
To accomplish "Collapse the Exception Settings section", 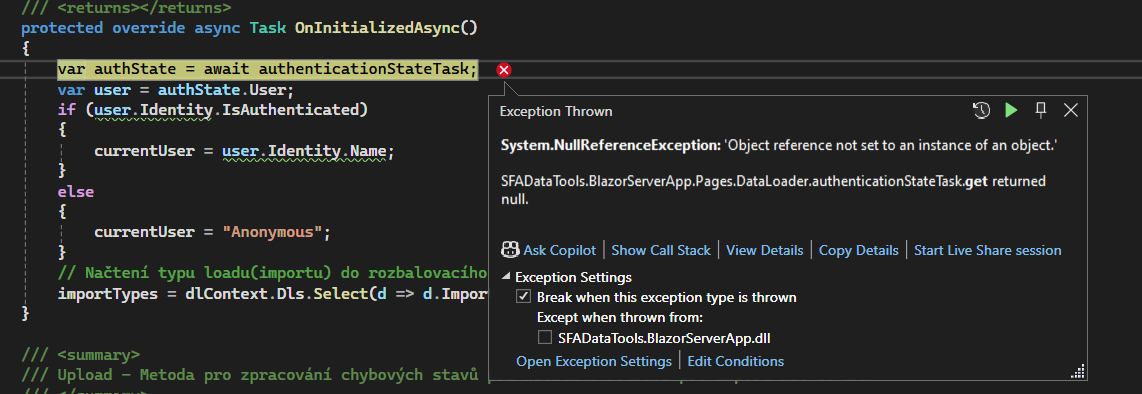I will [506, 277].
